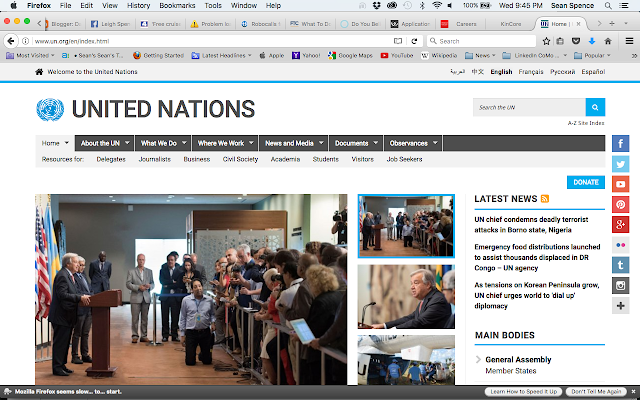Click Learn How to Speed It Up
Viewport: 640px width, 400px height.
[524, 391]
